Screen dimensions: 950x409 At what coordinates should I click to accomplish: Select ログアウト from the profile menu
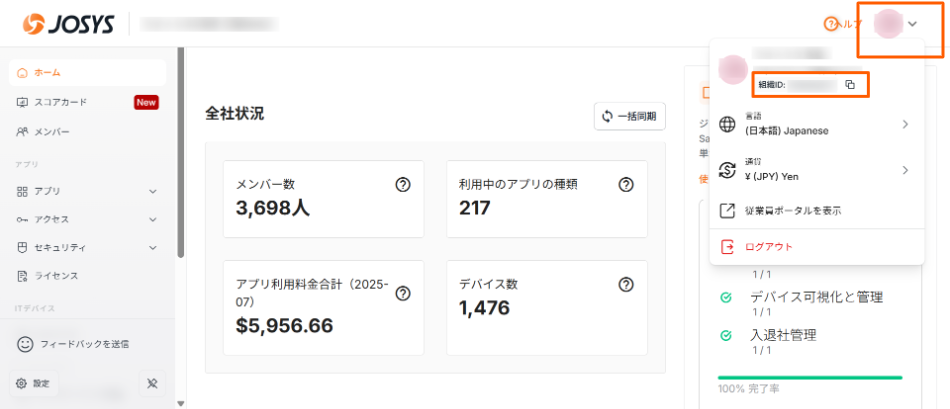pyautogui.click(x=770, y=247)
